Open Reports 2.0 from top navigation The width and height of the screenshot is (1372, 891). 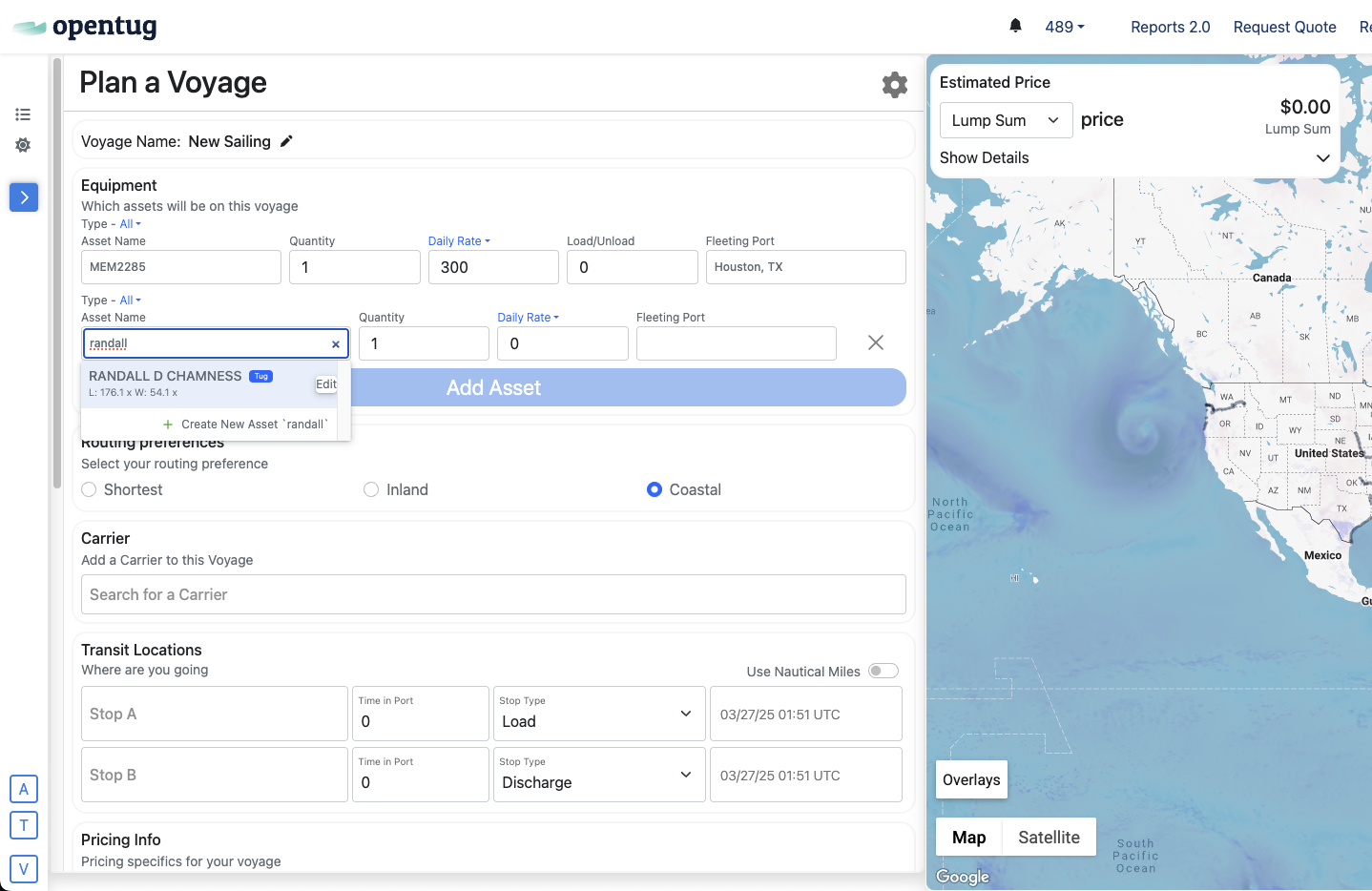click(1170, 27)
